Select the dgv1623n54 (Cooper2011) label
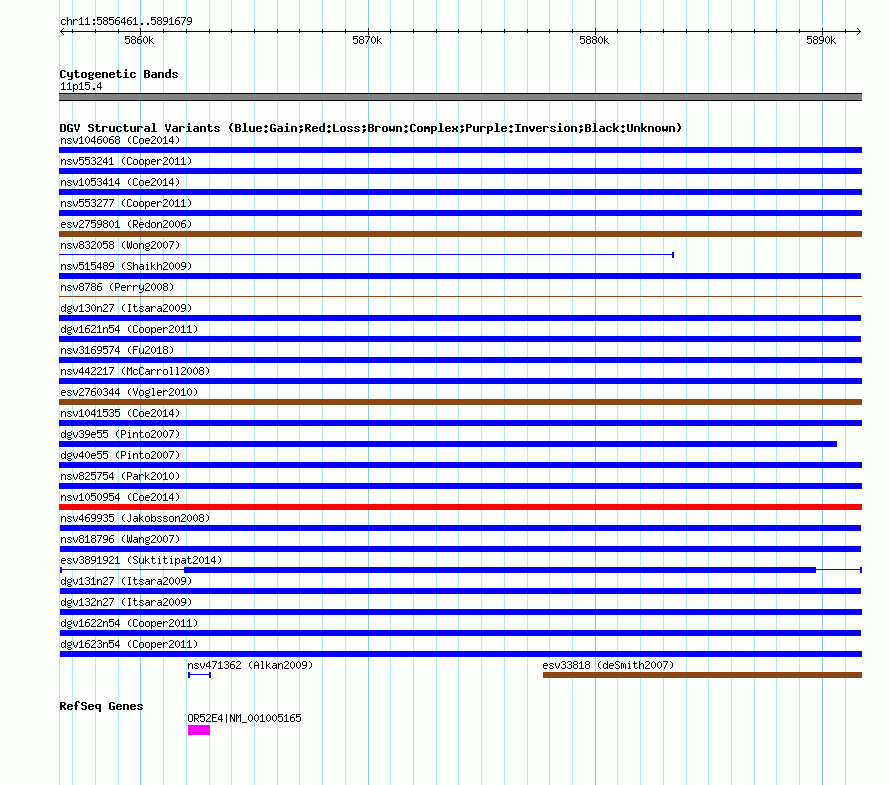 click(x=129, y=644)
